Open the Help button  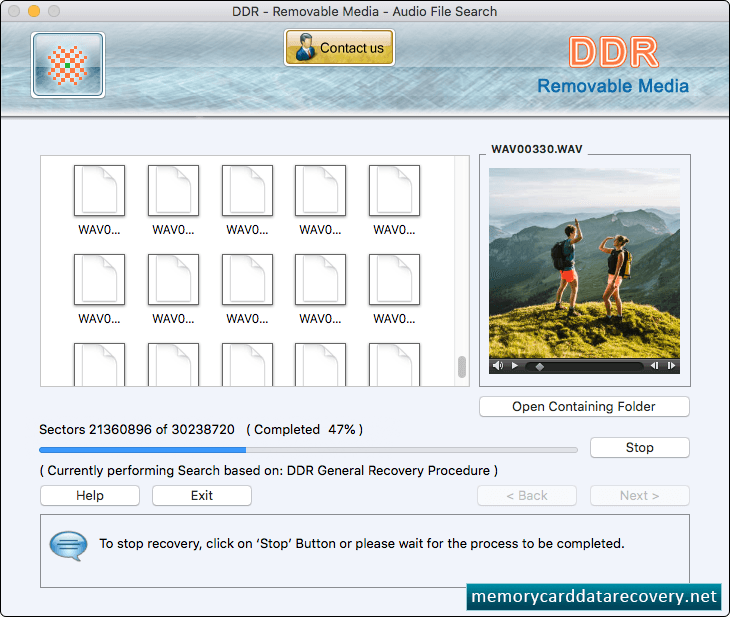click(90, 495)
